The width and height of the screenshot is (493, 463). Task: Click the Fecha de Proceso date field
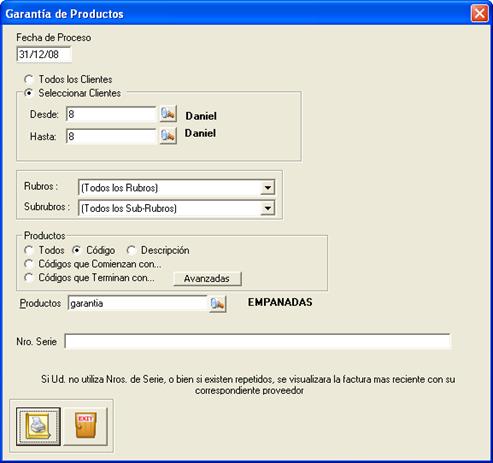click(44, 54)
